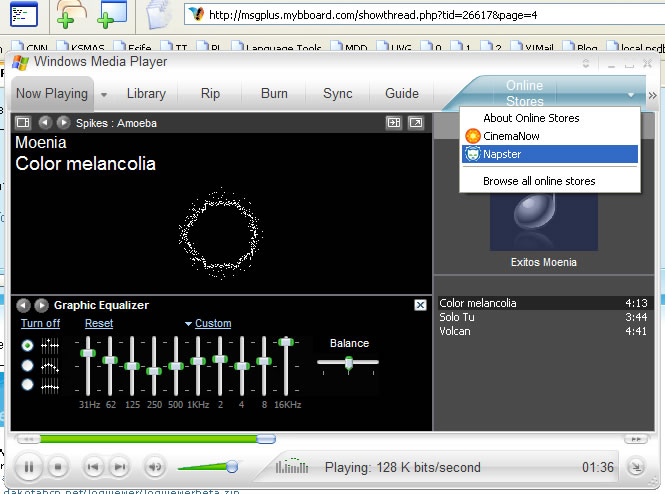Image resolution: width=665 pixels, height=494 pixels.
Task: Select the first equalizer slider mode radio
Action: 27,345
